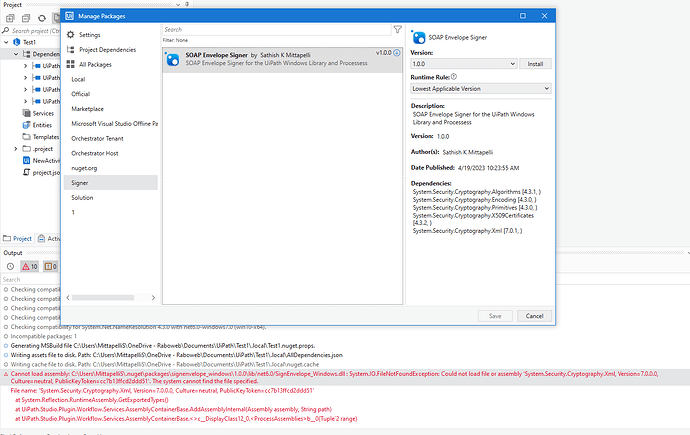The width and height of the screenshot is (690, 435).
Task: Select the Services tree item
Action: pyautogui.click(x=43, y=113)
